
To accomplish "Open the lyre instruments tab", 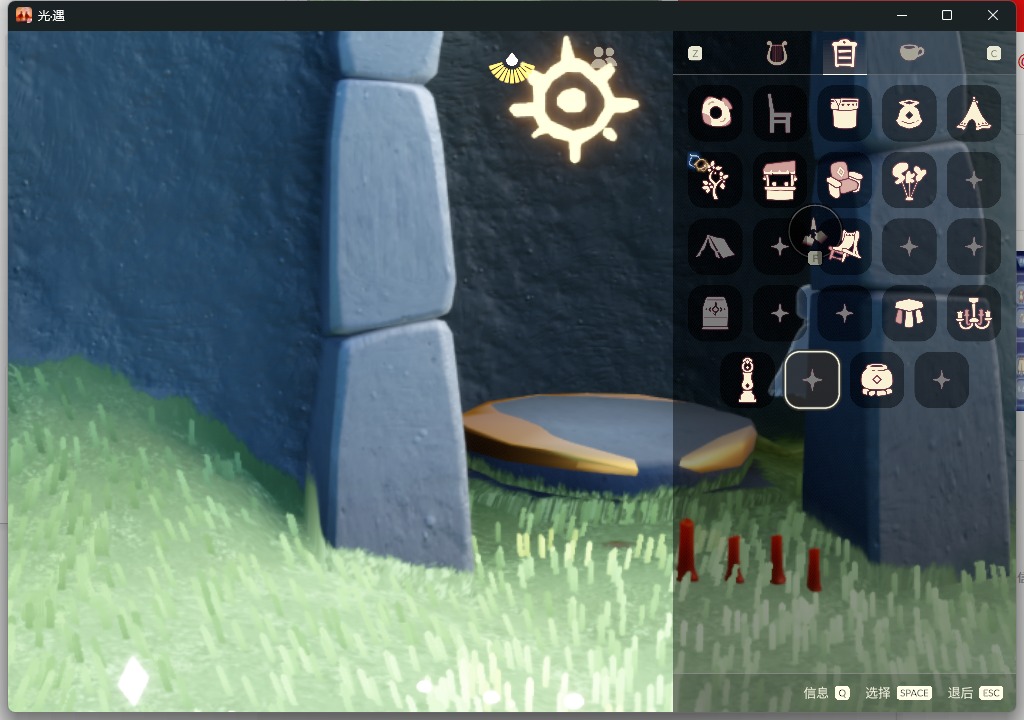I will tap(776, 53).
